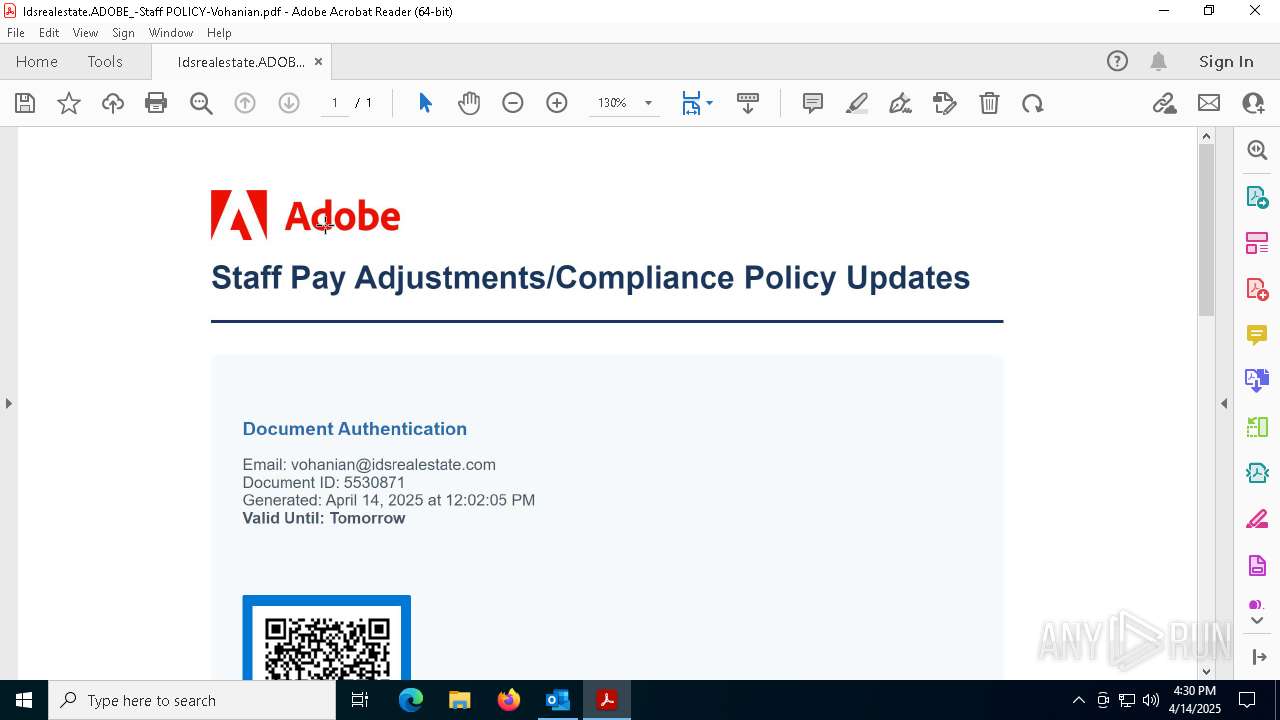Open the Edit menu
1280x720 pixels.
(x=49, y=32)
